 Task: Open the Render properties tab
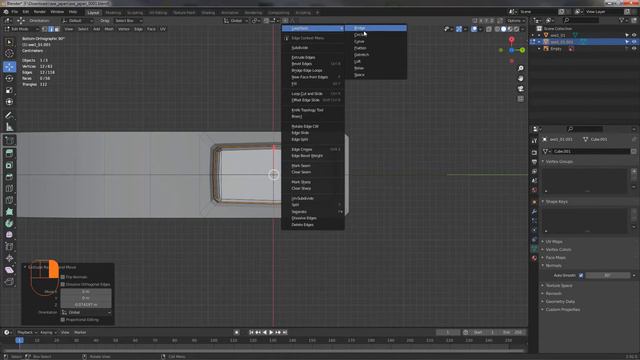(534, 152)
